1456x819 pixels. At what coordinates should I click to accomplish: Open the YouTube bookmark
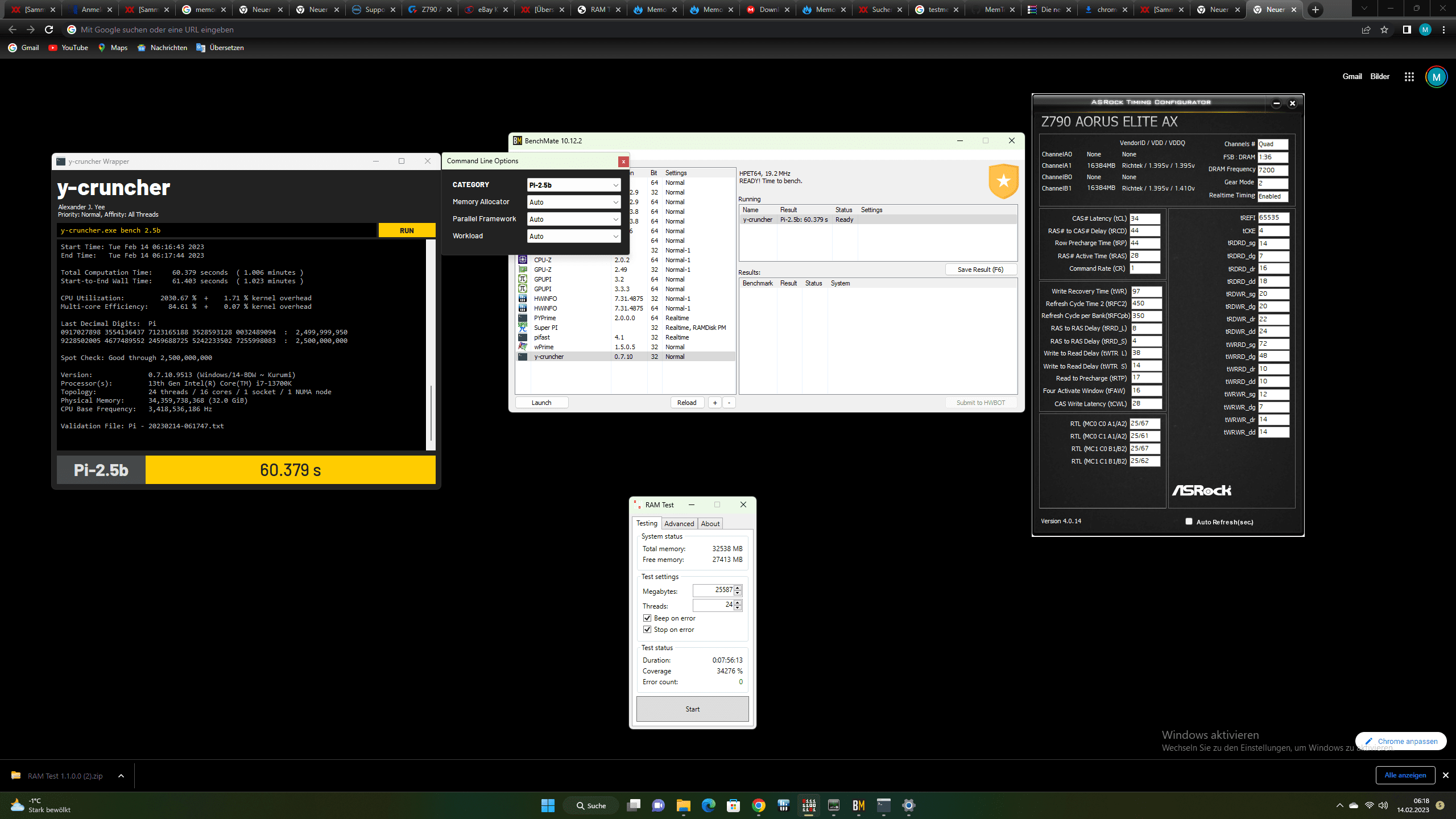(x=68, y=48)
